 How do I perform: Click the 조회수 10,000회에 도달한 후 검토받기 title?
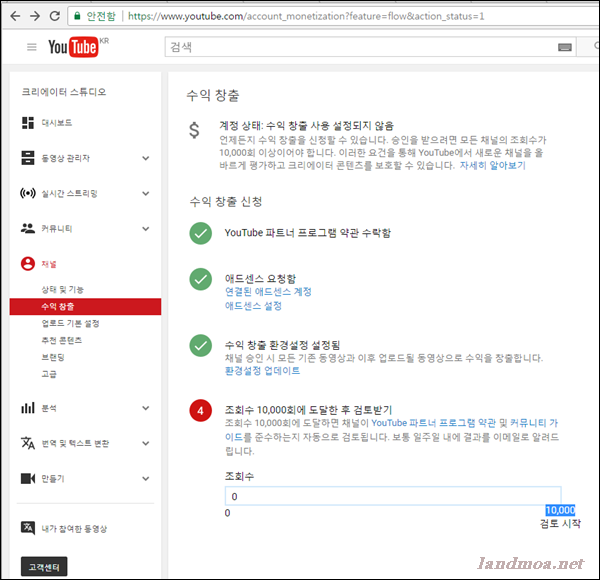point(308,410)
